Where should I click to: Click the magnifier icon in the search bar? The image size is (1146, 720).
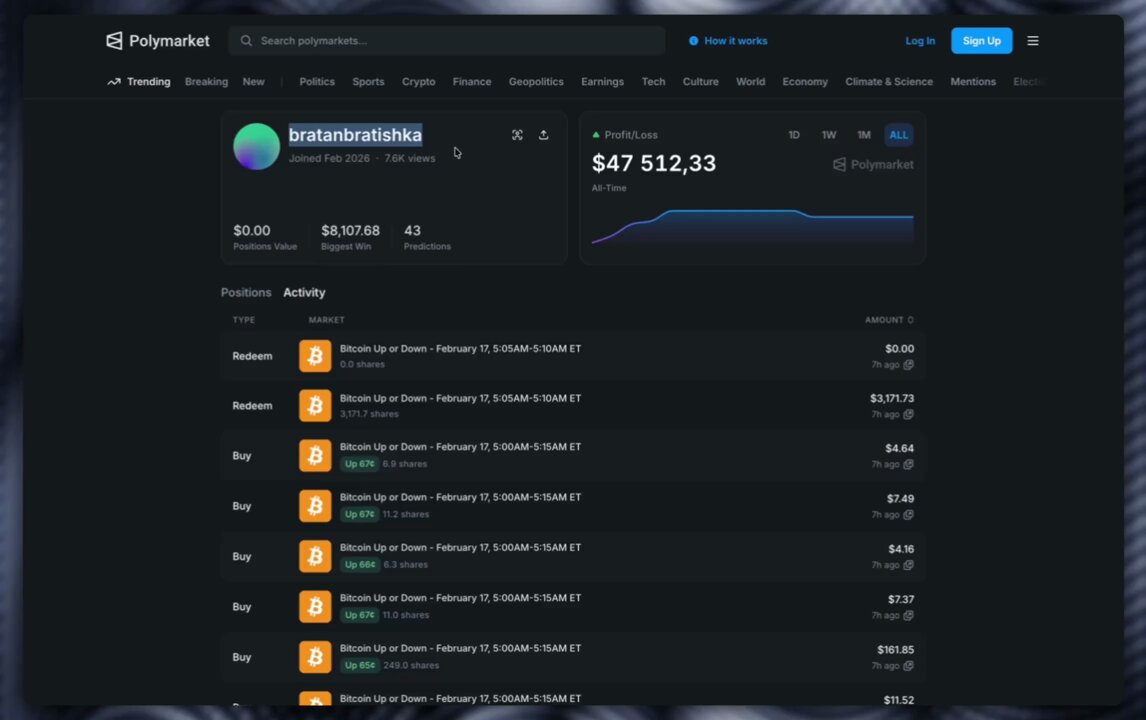tap(246, 40)
